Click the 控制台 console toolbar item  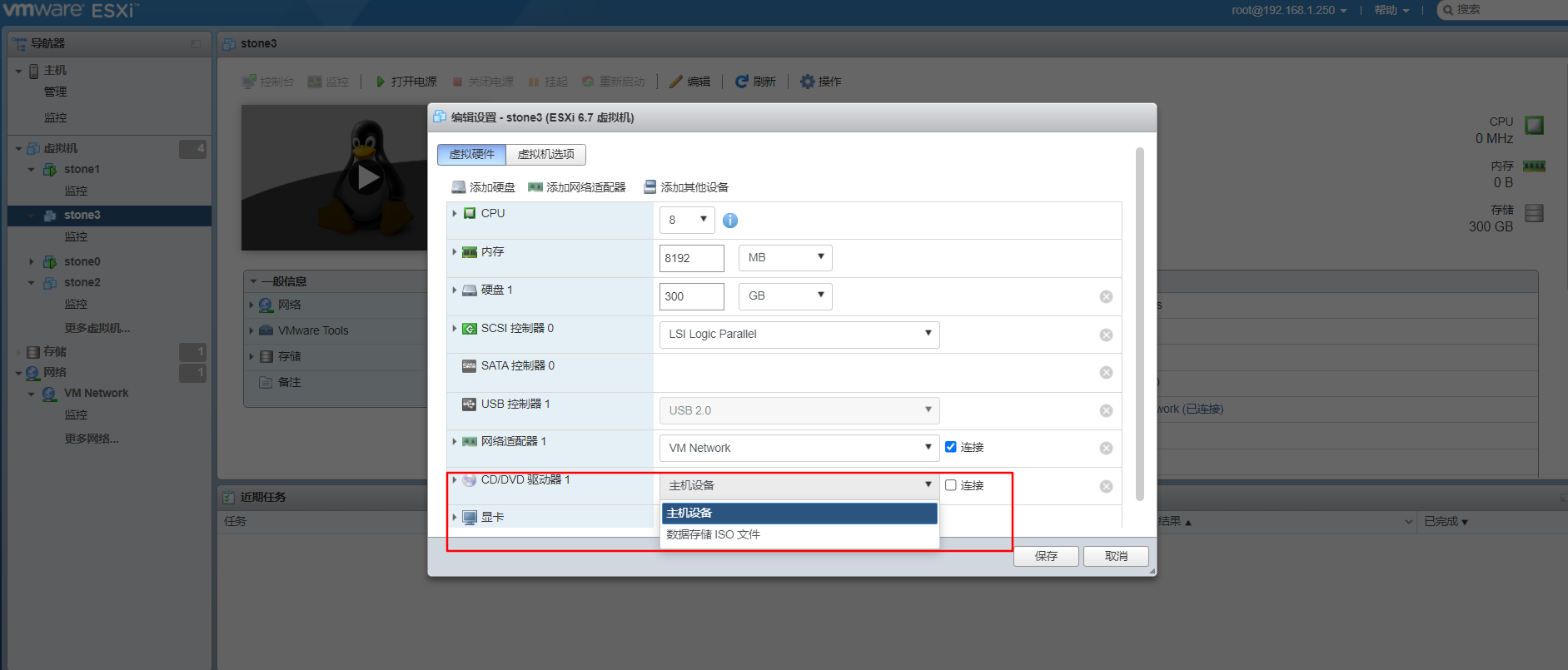[268, 82]
